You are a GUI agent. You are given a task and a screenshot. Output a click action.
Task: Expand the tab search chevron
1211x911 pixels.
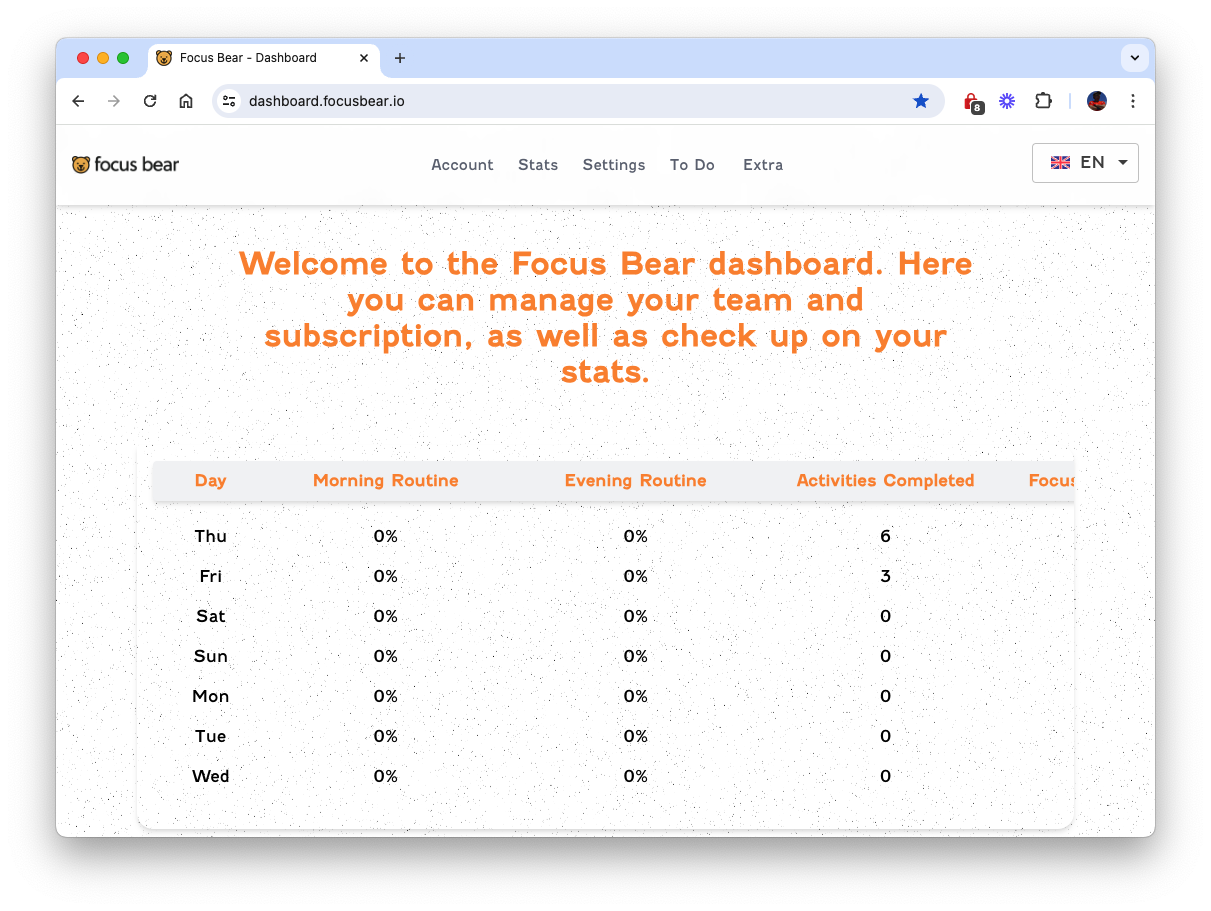(x=1134, y=58)
